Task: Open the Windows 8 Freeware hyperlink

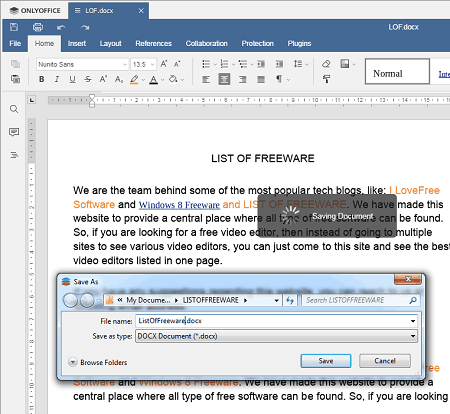Action: pos(179,205)
